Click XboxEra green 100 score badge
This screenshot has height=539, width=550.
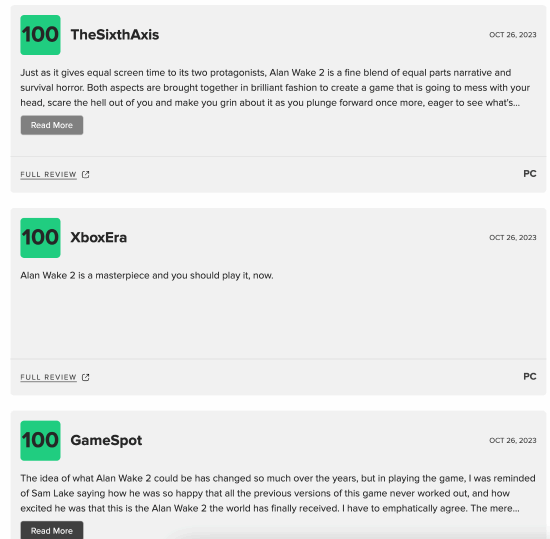pos(40,238)
